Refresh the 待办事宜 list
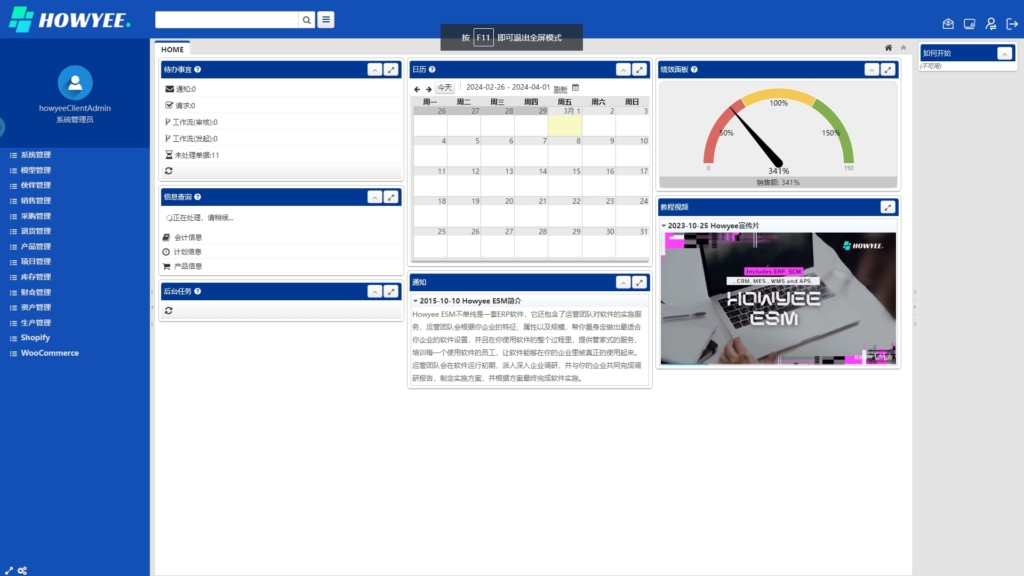 (x=168, y=170)
